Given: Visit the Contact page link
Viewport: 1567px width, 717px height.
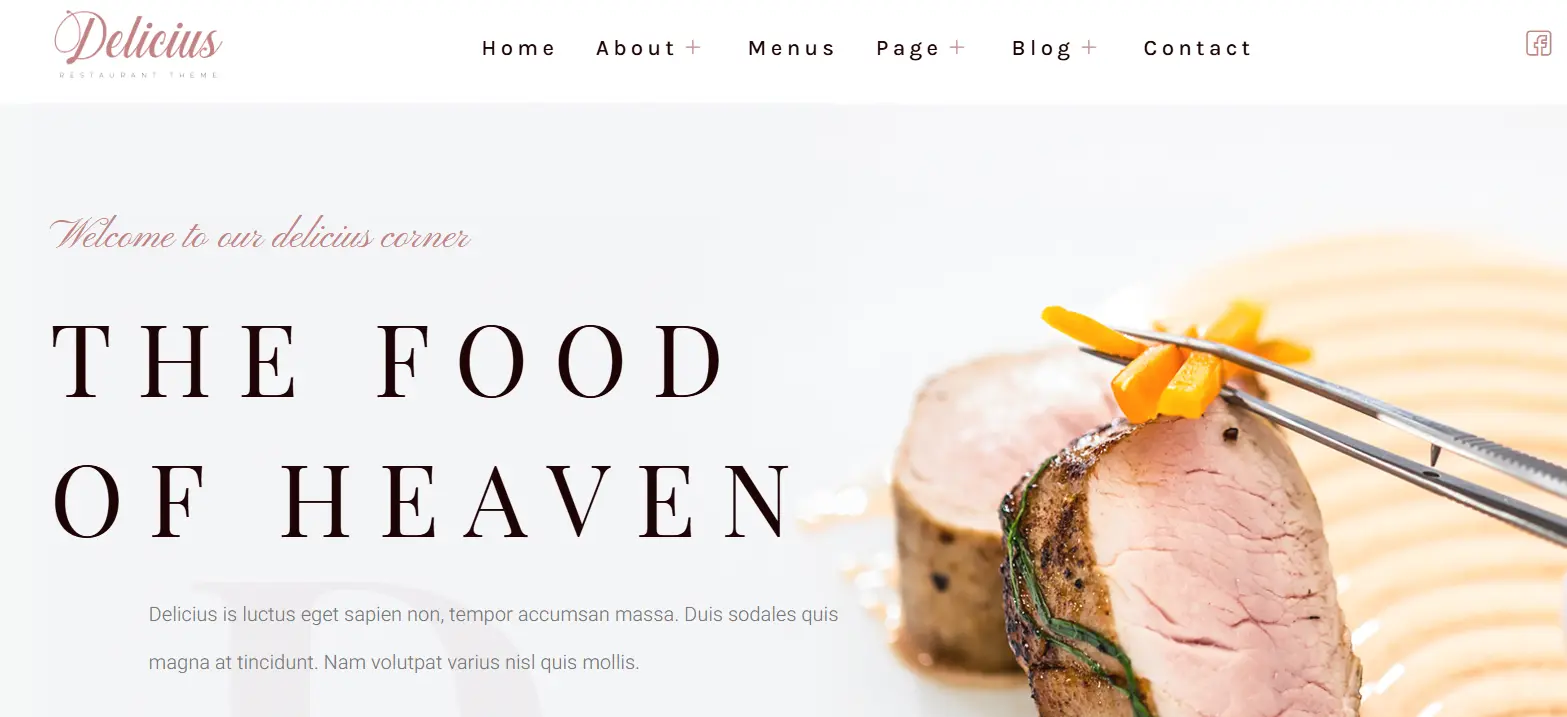Looking at the screenshot, I should click(x=1197, y=48).
